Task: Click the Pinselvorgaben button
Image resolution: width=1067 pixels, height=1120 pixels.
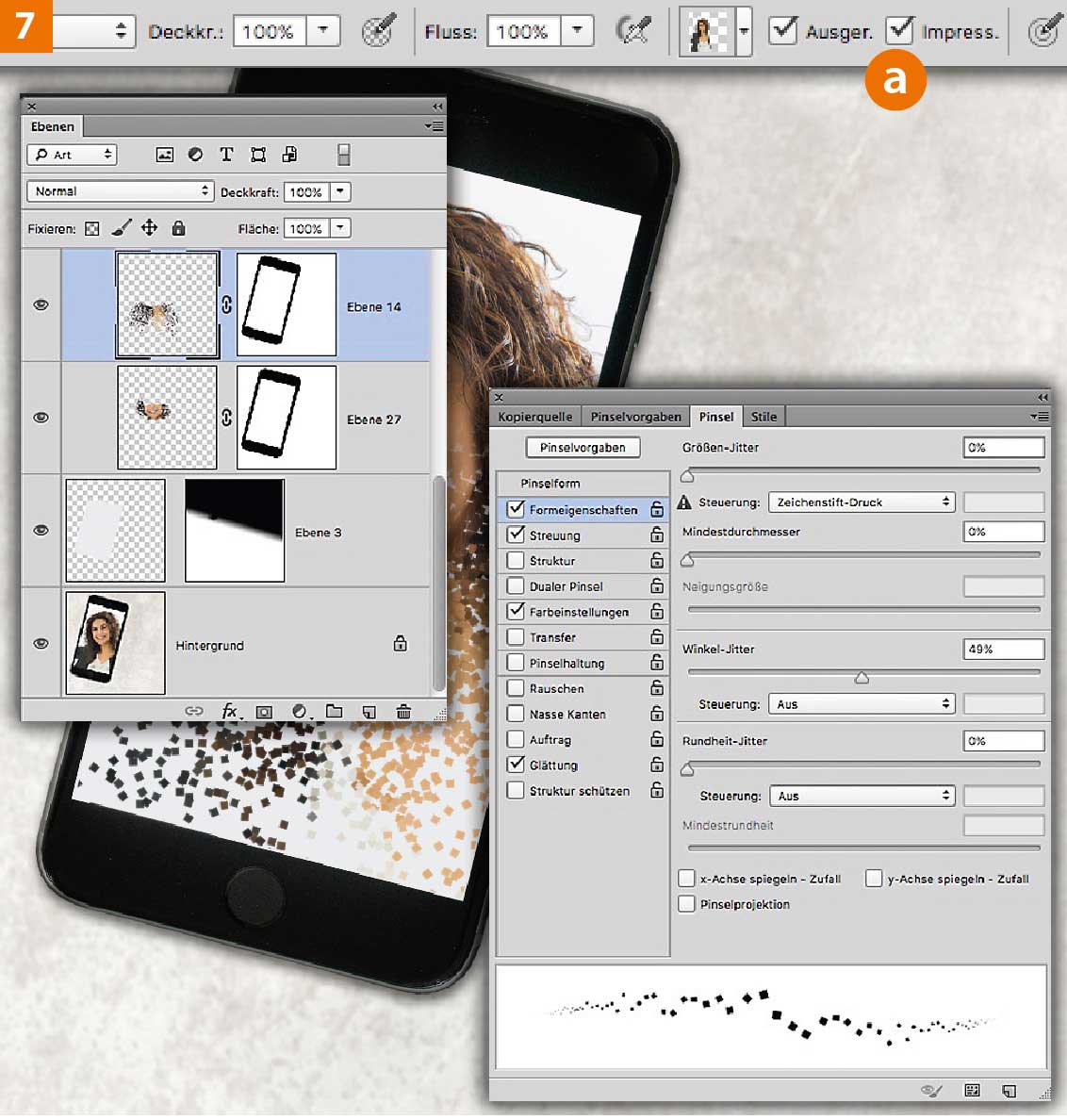Action: coord(583,448)
